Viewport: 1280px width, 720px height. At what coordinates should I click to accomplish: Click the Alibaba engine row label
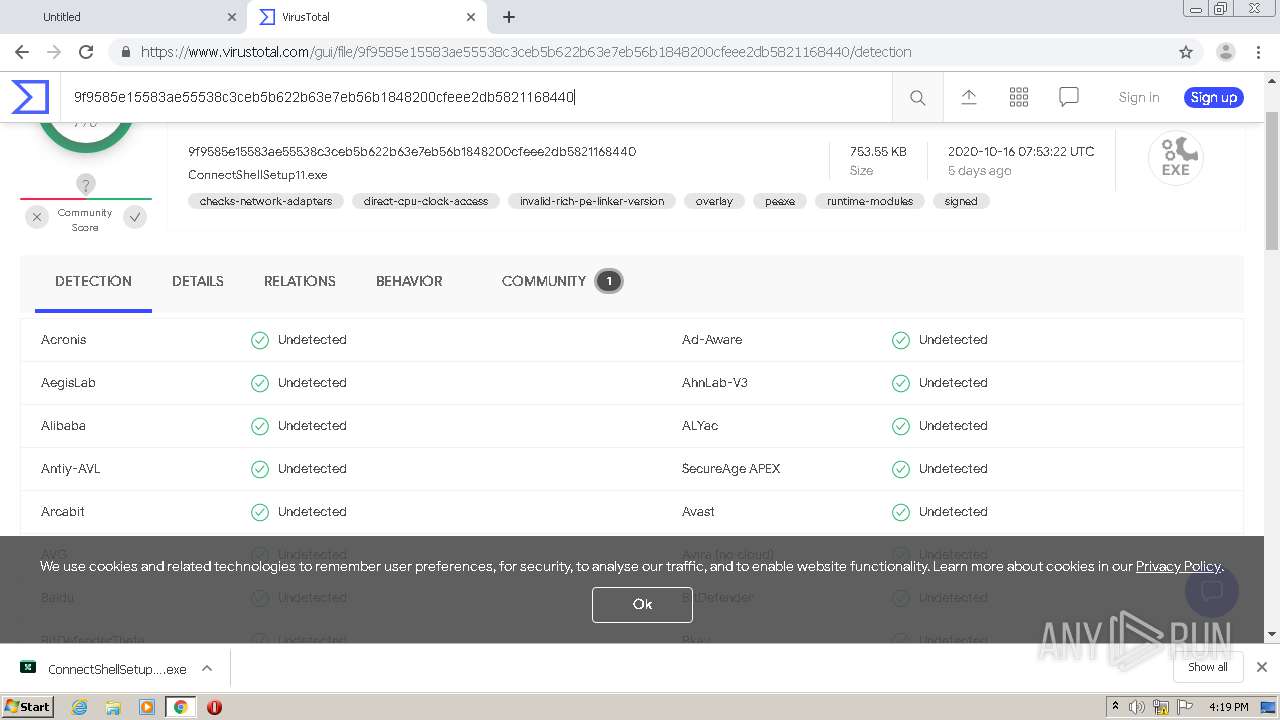(63, 426)
